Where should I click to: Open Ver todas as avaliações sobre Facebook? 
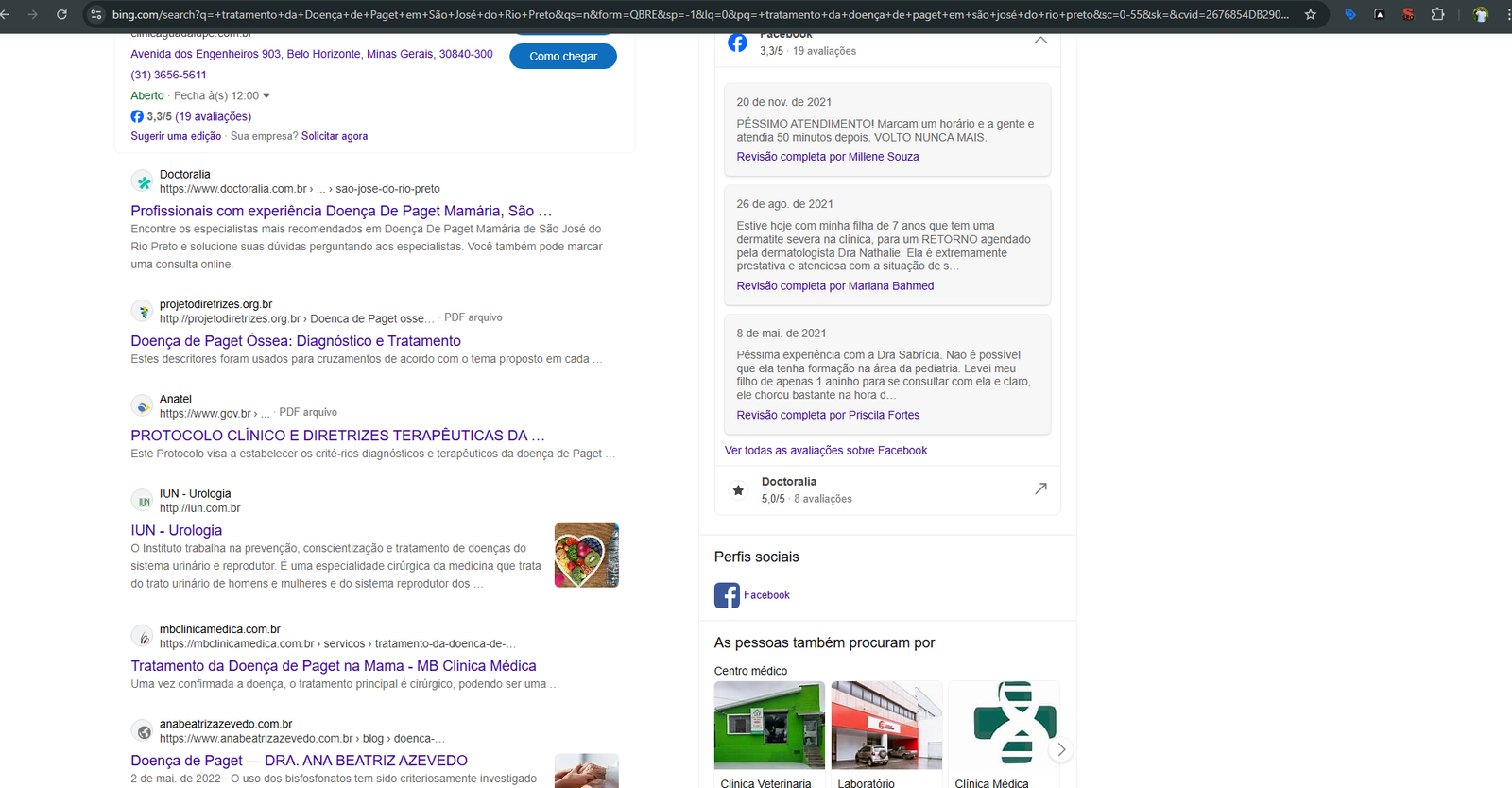826,451
